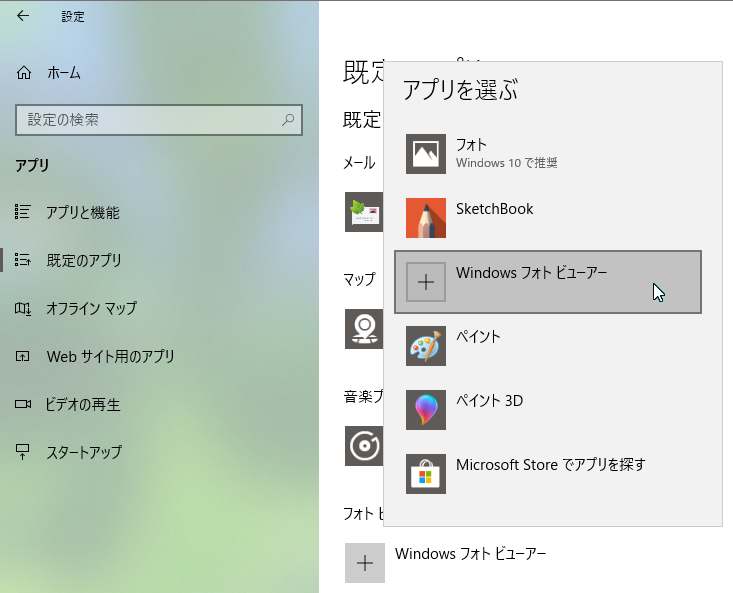Click the Web サイト用のアプリ icon

[x=22, y=357]
